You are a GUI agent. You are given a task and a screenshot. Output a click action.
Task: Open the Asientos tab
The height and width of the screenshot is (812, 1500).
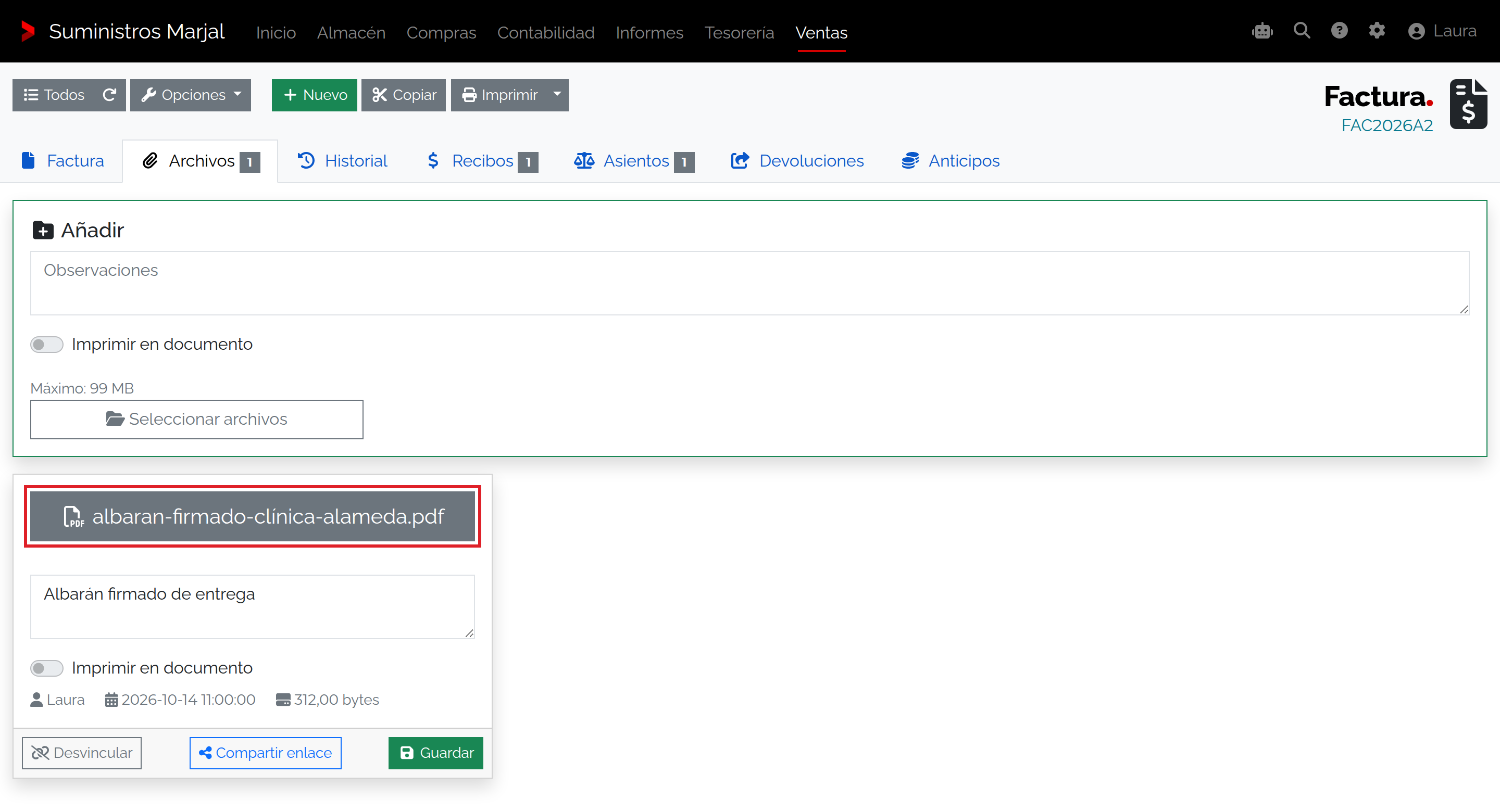tap(633, 161)
